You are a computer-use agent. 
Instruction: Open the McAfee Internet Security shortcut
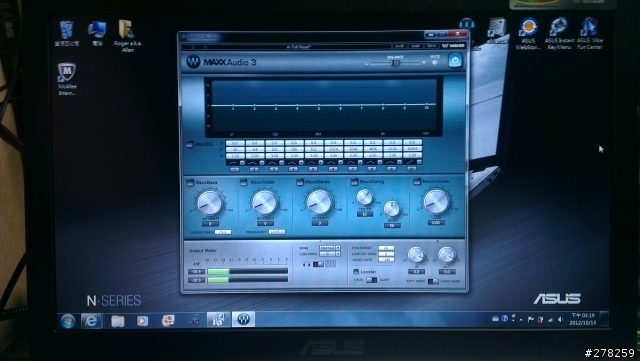[x=67, y=79]
